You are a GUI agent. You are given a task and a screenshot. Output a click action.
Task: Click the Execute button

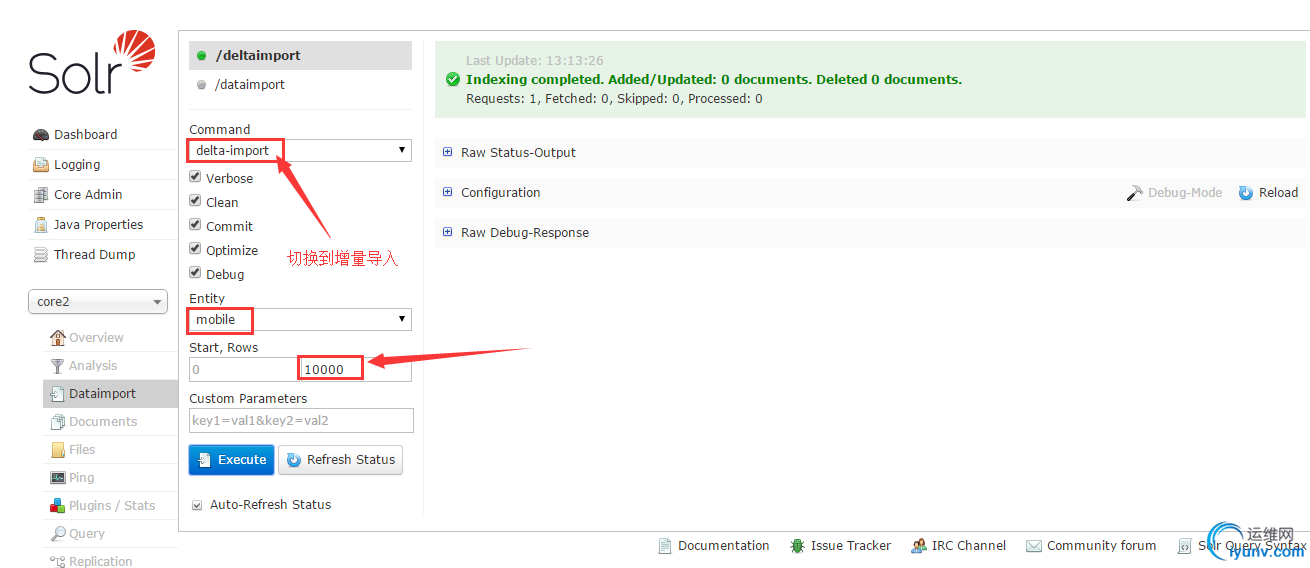pyautogui.click(x=232, y=460)
